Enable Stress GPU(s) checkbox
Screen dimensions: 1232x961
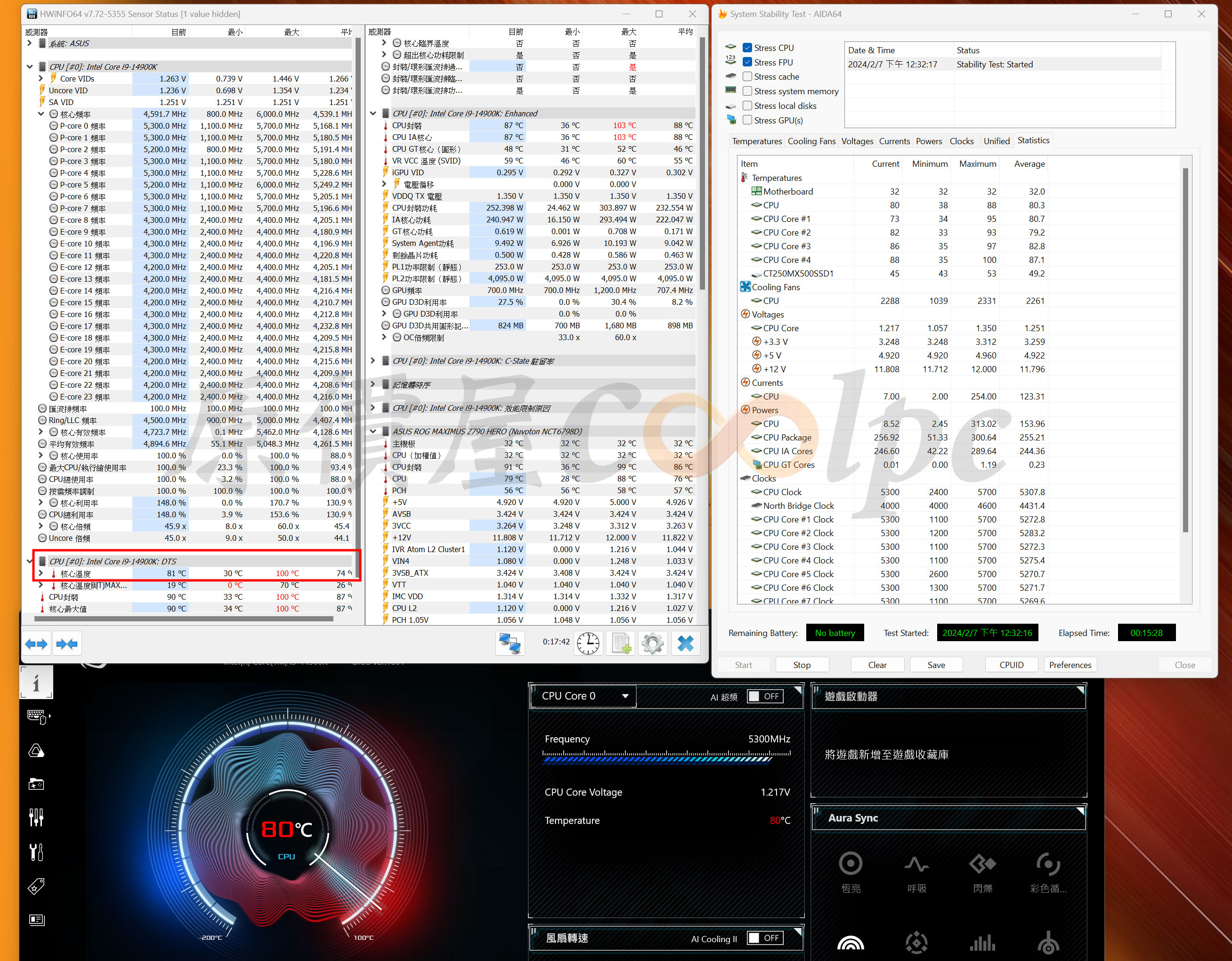[747, 120]
